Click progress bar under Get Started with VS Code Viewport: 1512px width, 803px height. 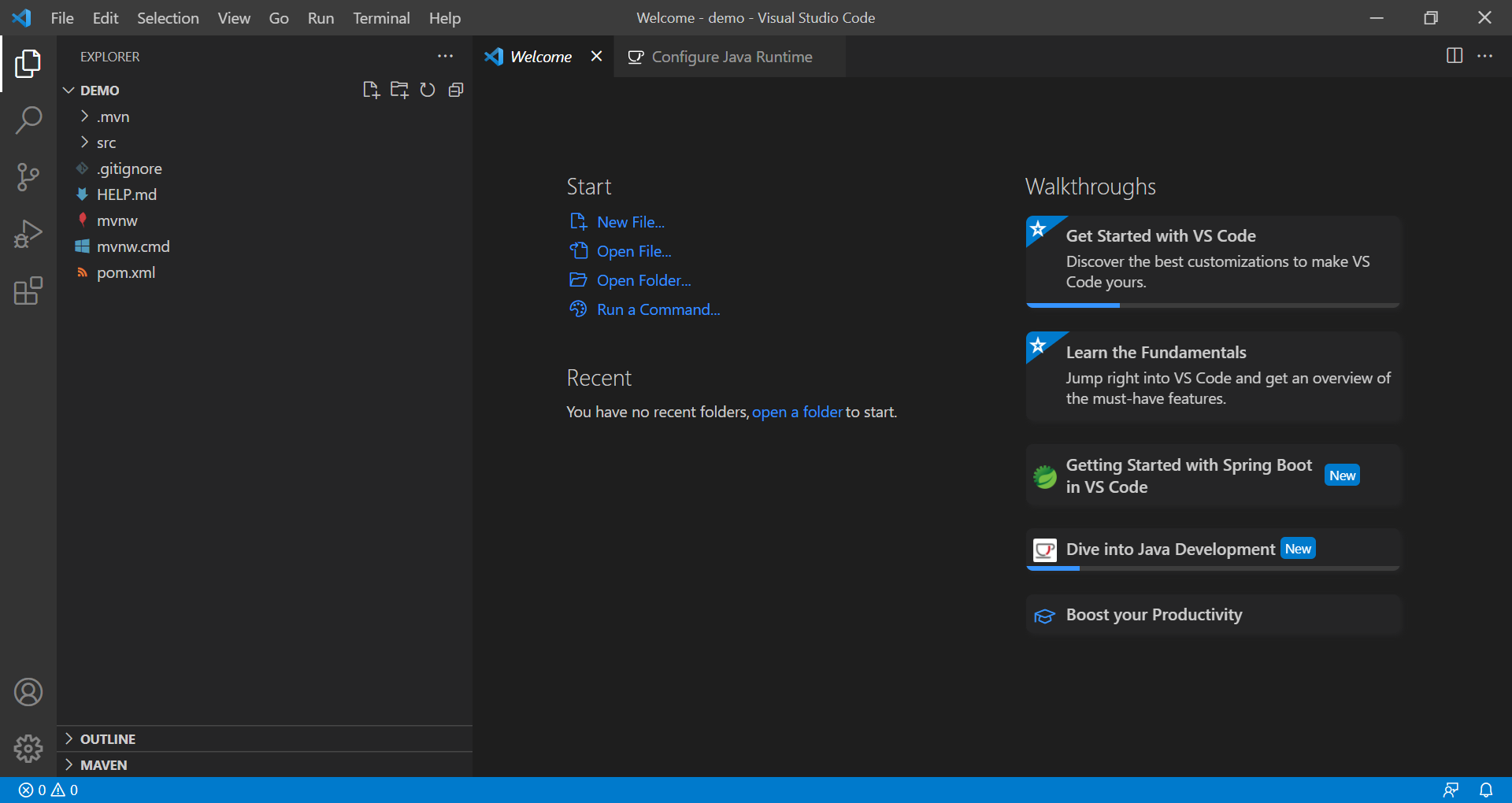[x=1213, y=305]
